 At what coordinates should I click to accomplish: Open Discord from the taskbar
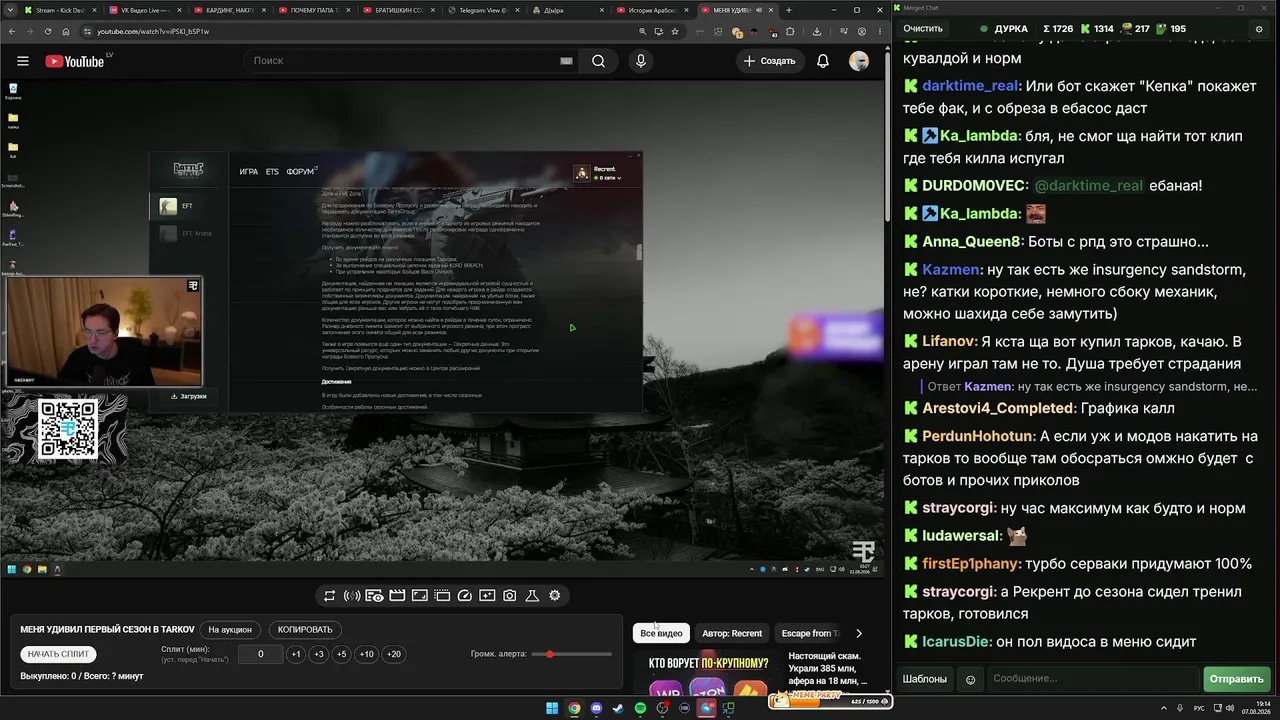[x=597, y=709]
